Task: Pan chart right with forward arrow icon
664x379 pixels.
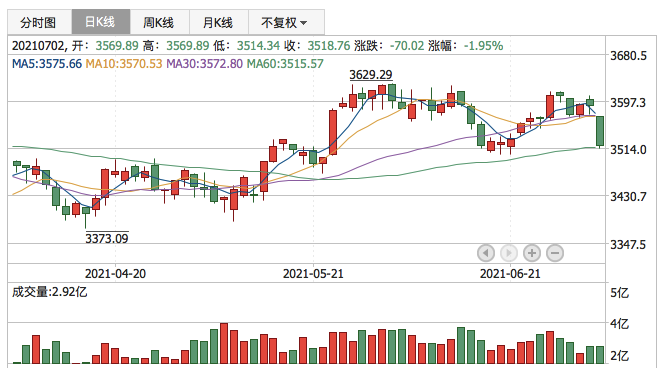Action: click(509, 253)
